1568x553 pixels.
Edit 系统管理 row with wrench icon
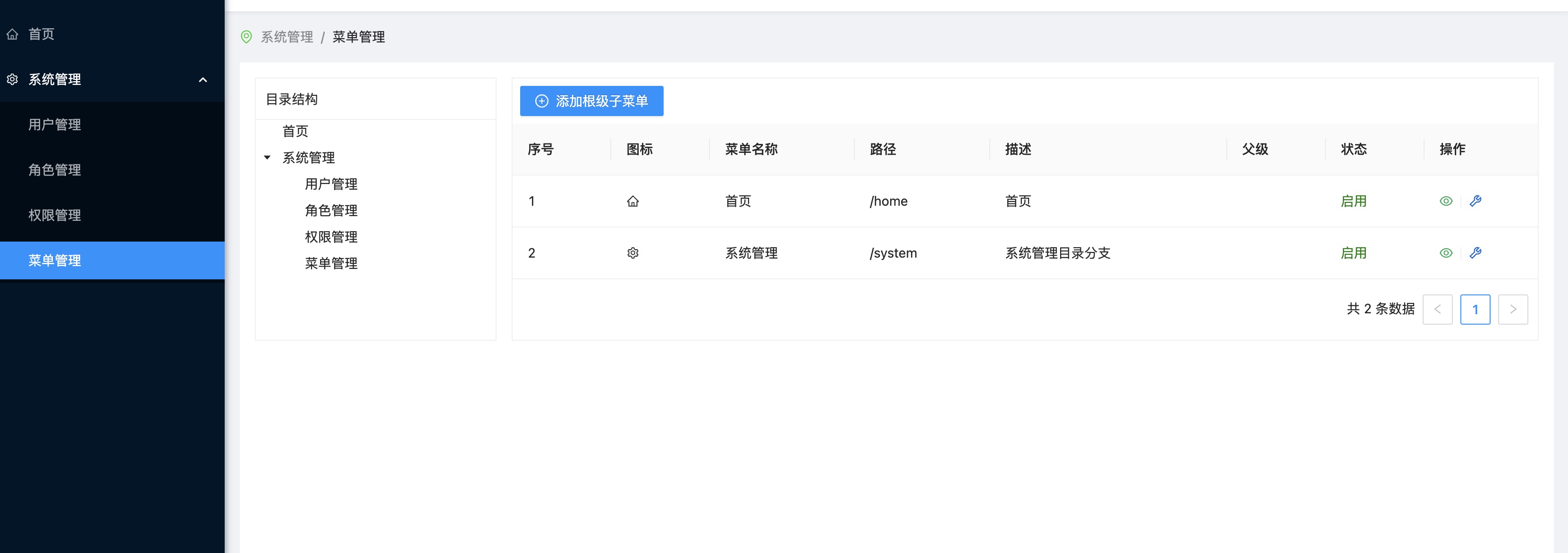[1475, 253]
